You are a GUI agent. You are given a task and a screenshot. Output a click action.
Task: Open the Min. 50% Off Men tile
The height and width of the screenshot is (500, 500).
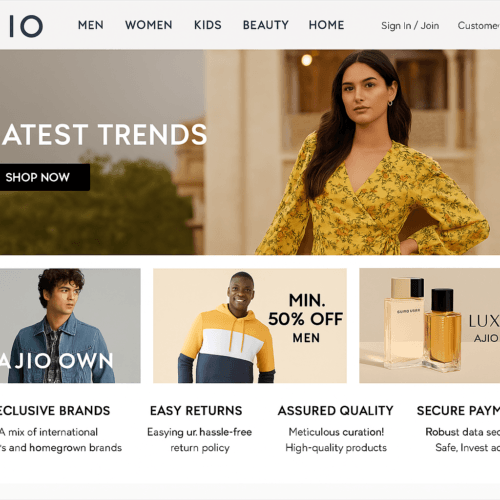pos(250,326)
